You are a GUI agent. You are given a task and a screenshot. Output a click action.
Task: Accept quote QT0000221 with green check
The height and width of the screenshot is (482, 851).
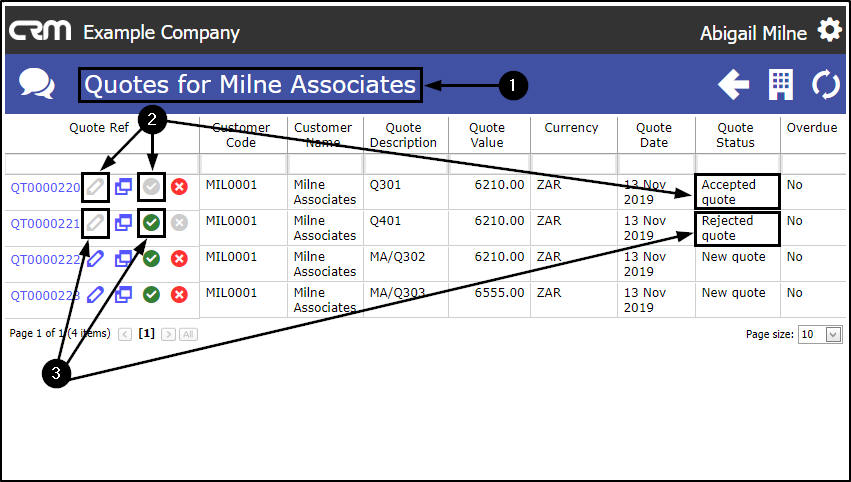pos(151,222)
